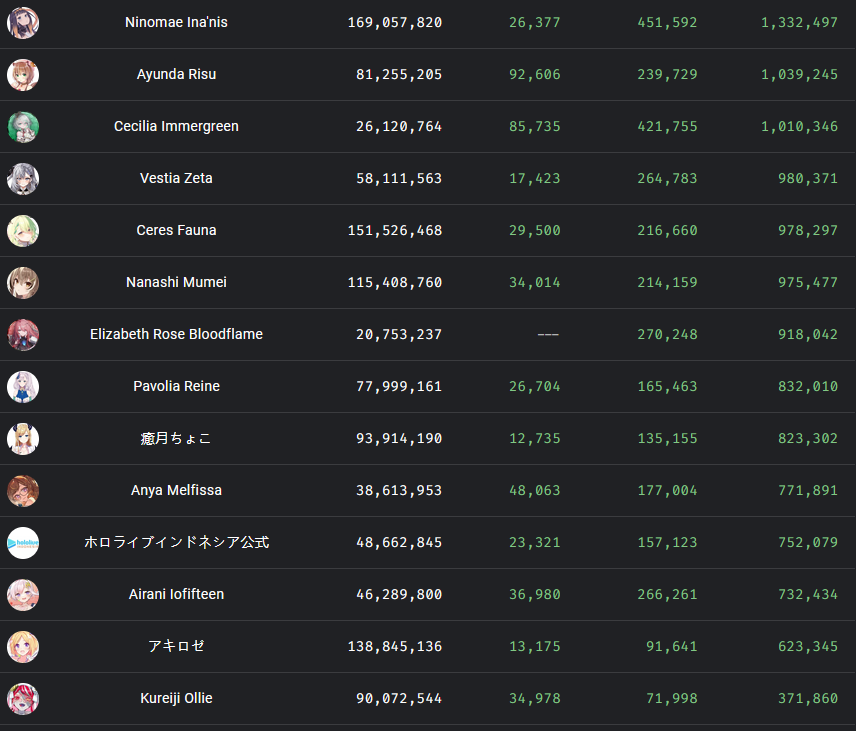Click green value 266,261 in Iofifteen row
This screenshot has height=731, width=856.
point(667,595)
